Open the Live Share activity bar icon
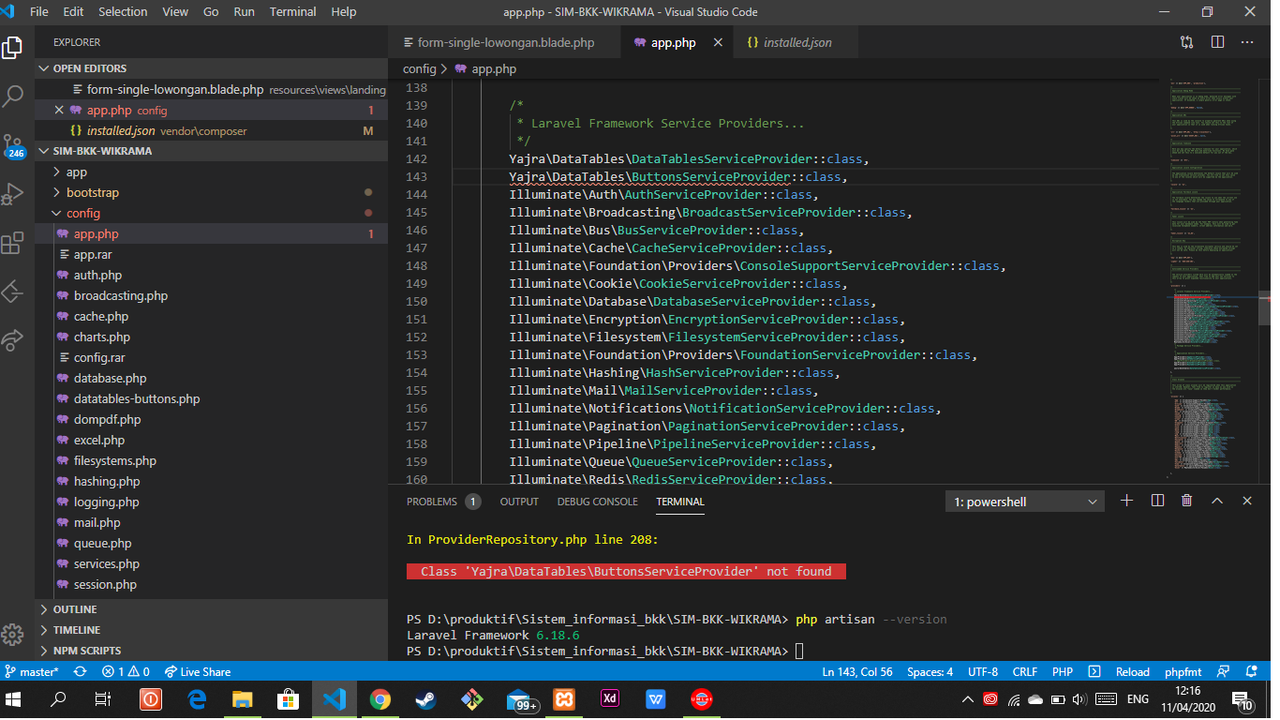 pyautogui.click(x=13, y=340)
